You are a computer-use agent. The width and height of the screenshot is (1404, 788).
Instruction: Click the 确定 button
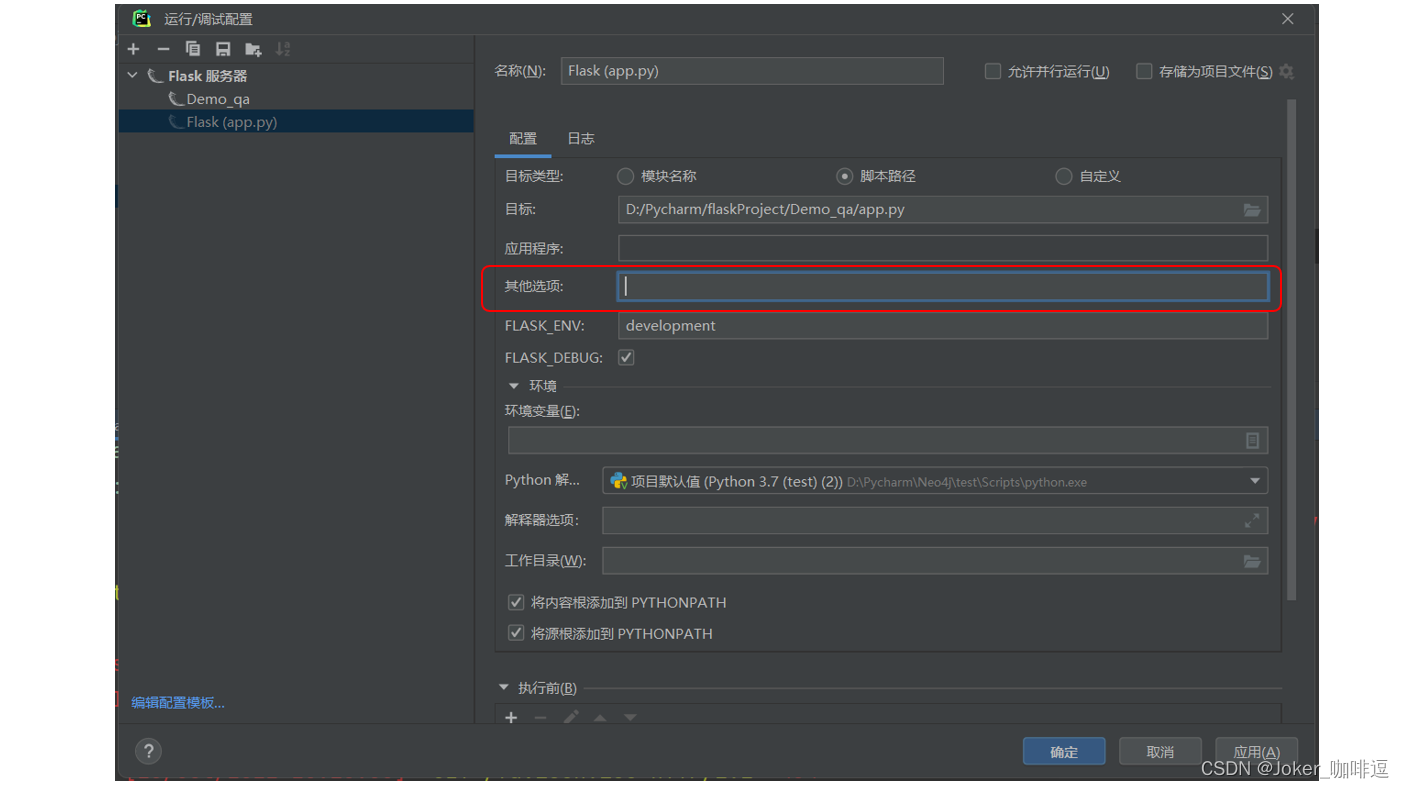(x=1064, y=752)
